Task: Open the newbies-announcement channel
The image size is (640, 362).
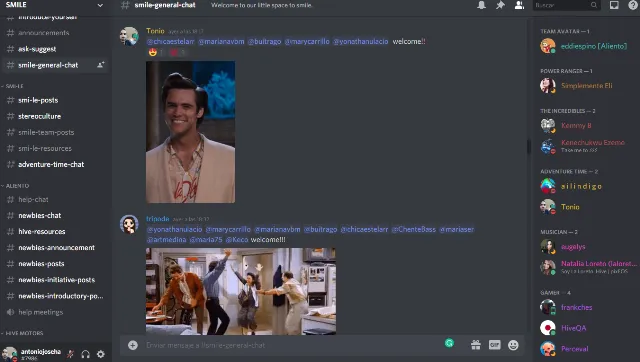Action: tap(55, 248)
